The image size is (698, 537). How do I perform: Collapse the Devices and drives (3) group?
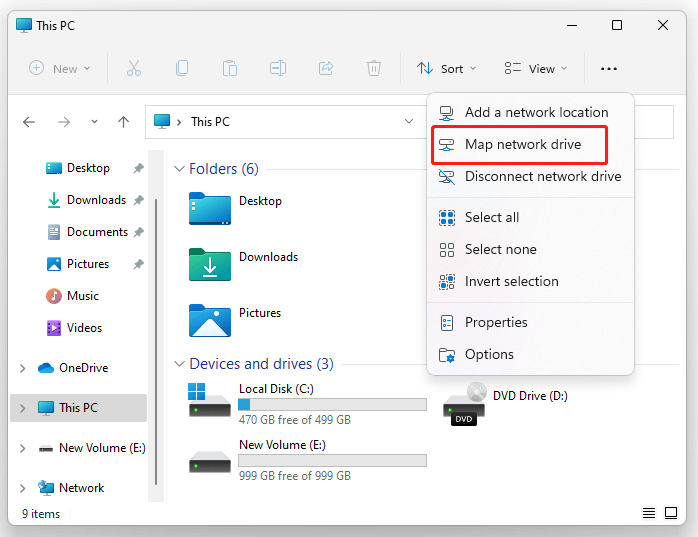point(179,364)
